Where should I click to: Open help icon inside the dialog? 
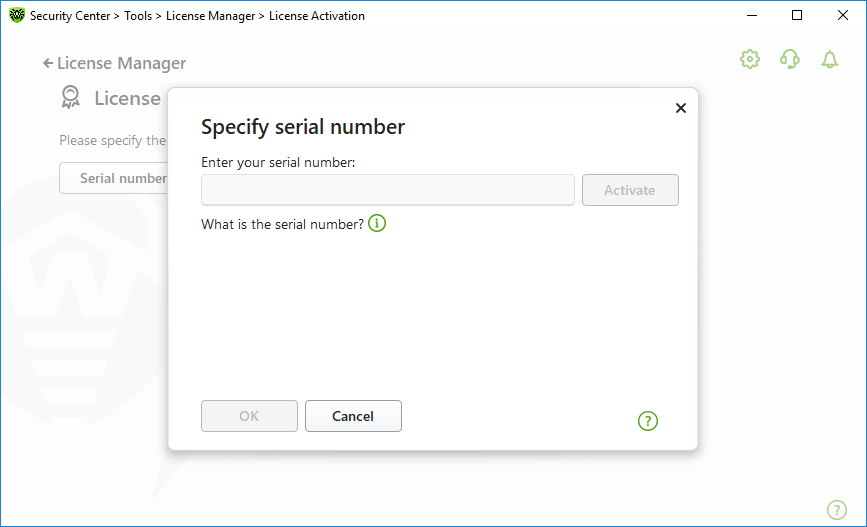point(647,421)
